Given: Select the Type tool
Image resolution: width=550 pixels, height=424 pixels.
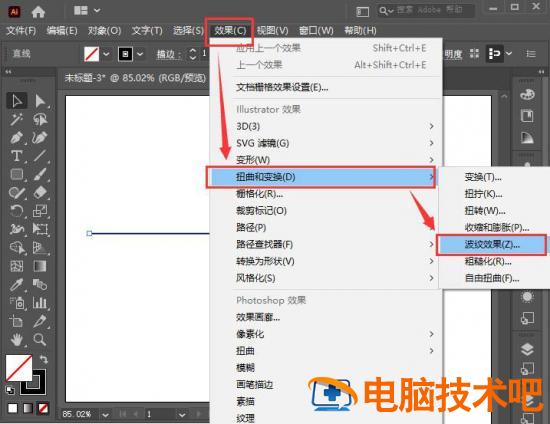Looking at the screenshot, I should 16,156.
